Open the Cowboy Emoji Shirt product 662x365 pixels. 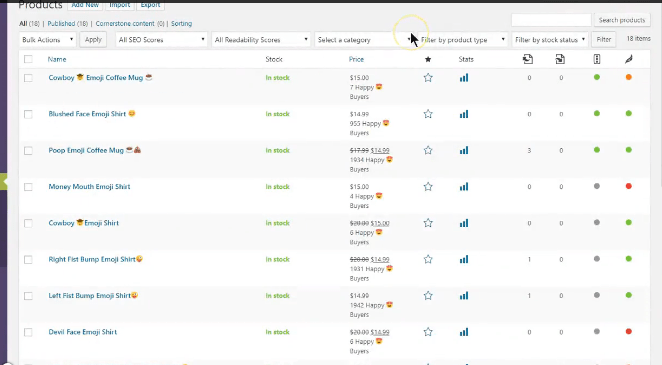(84, 223)
